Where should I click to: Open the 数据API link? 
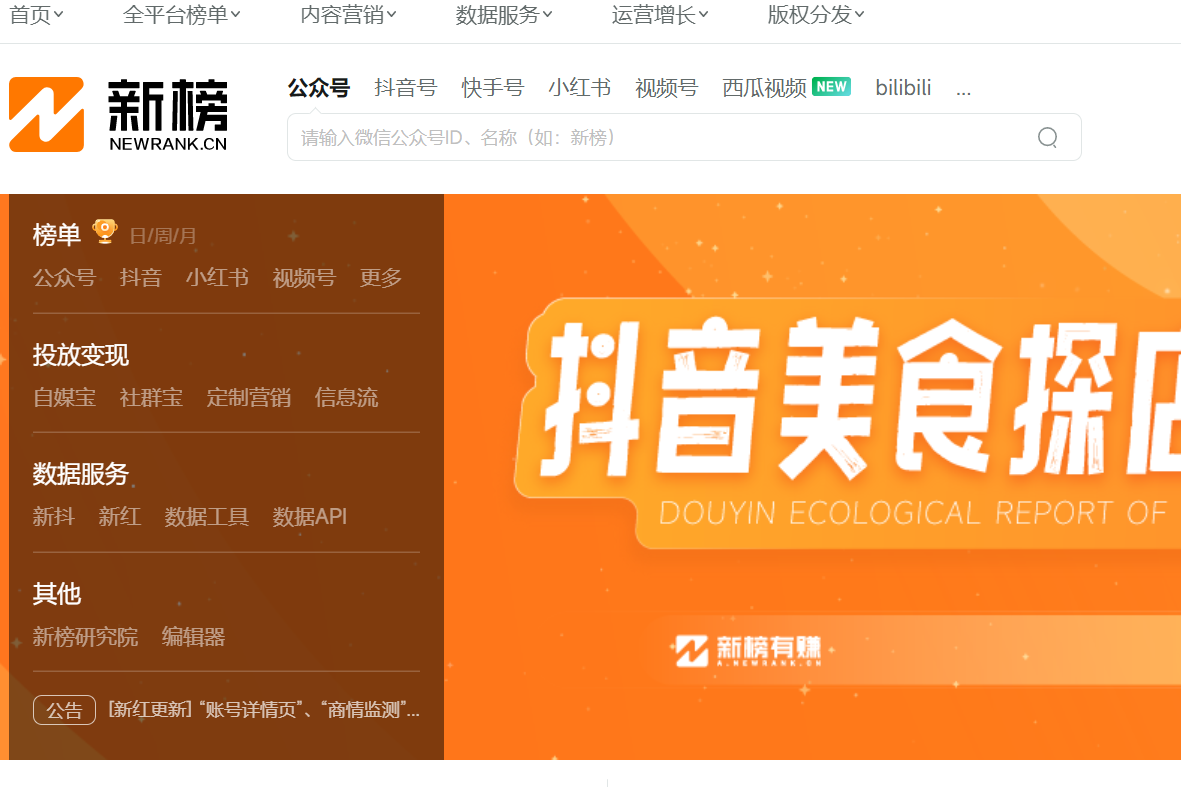tap(310, 517)
